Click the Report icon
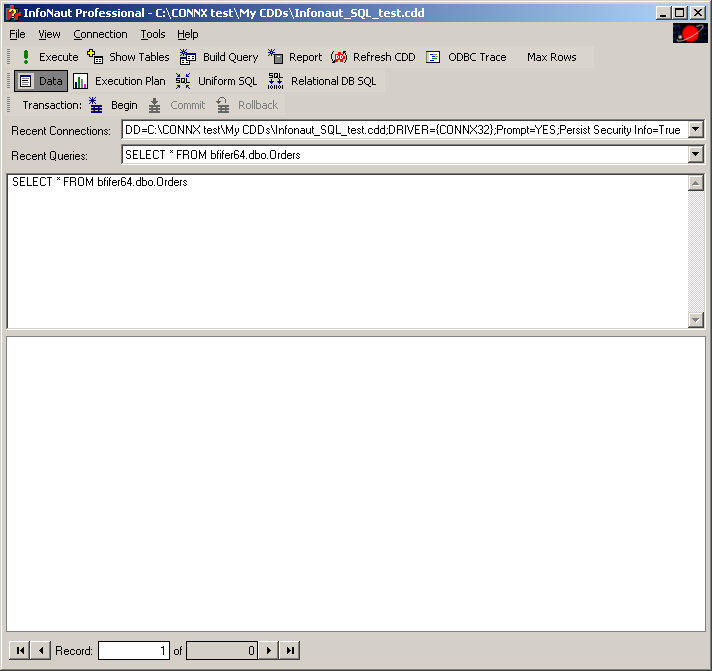 275,57
